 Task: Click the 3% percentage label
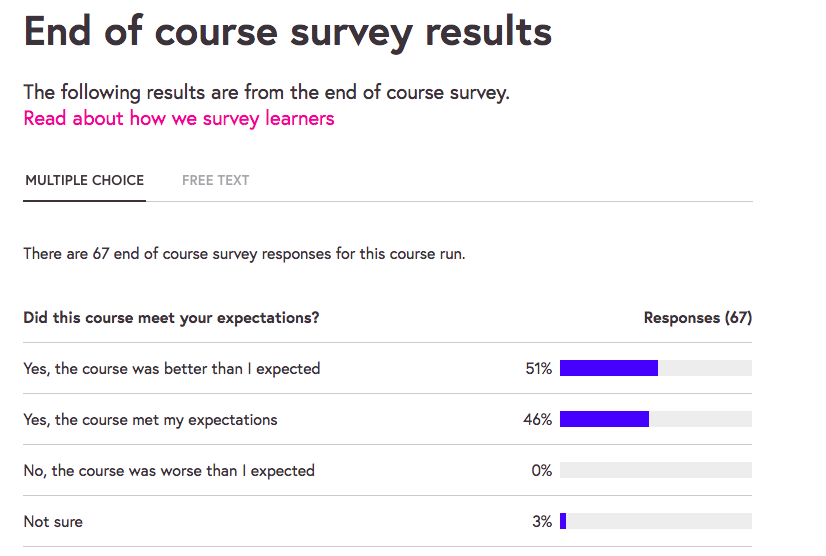coord(541,522)
